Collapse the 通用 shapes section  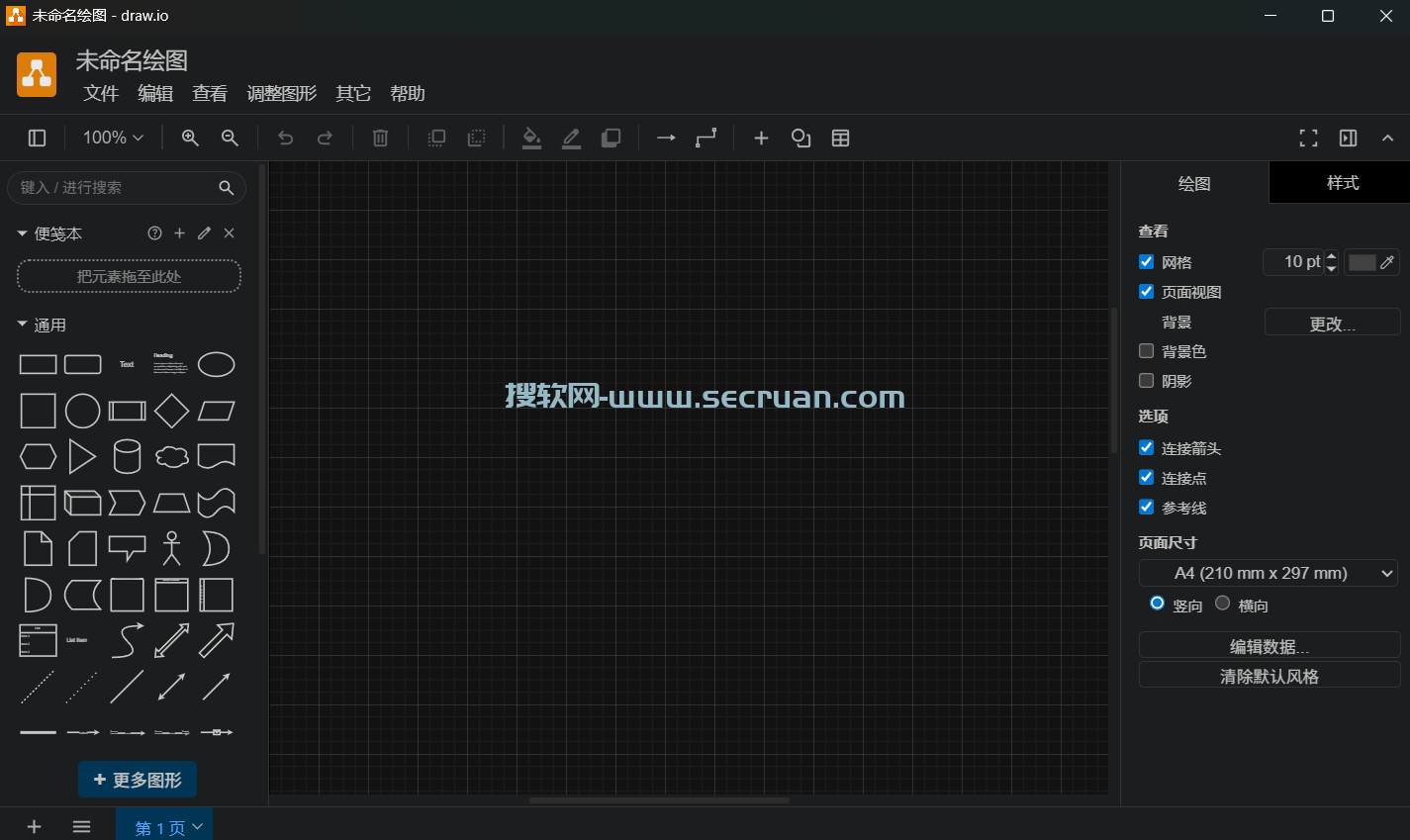22,325
